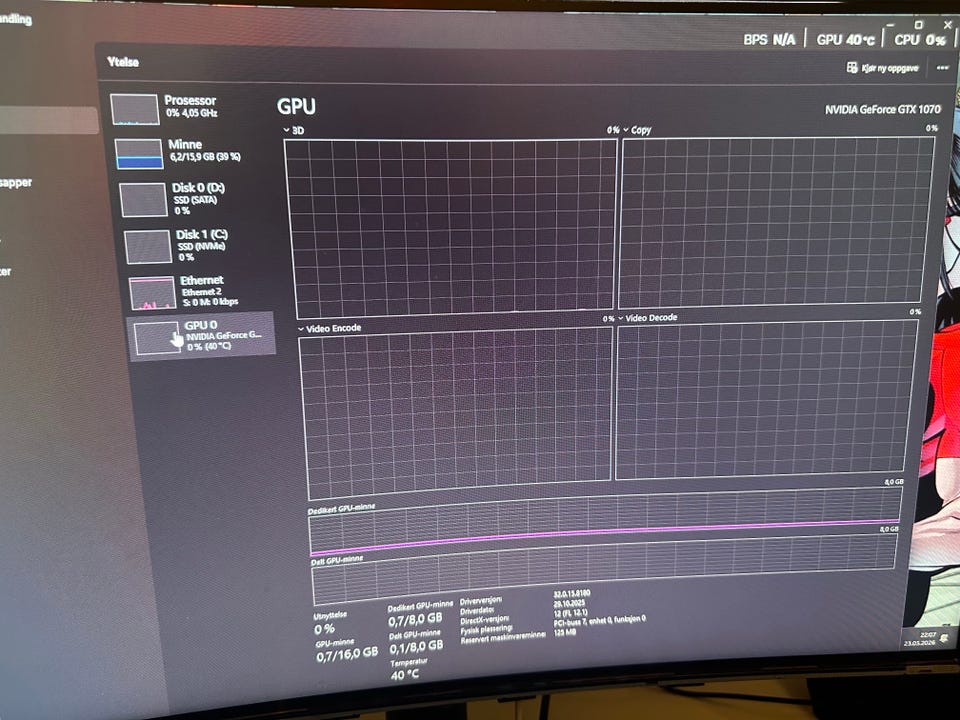Image resolution: width=960 pixels, height=720 pixels.
Task: Click the Delt GPU-minne graph title
Action: click(x=336, y=560)
